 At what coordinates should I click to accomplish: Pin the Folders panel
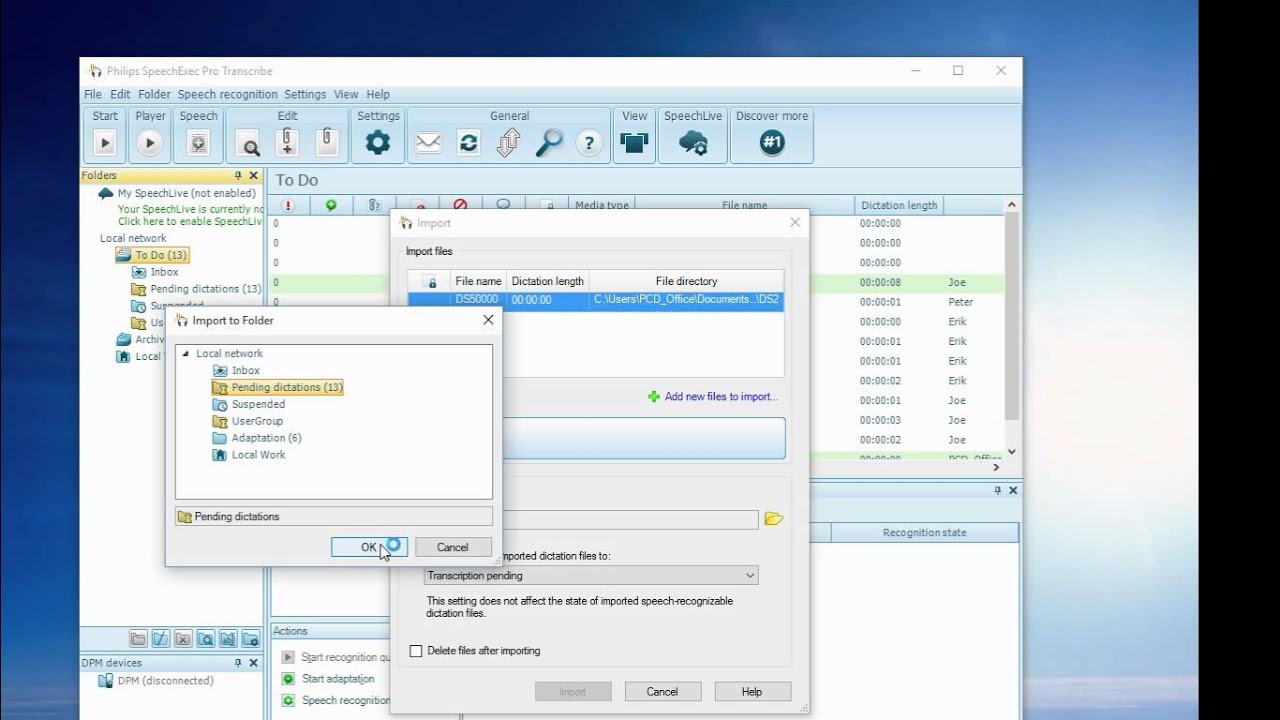pyautogui.click(x=238, y=176)
